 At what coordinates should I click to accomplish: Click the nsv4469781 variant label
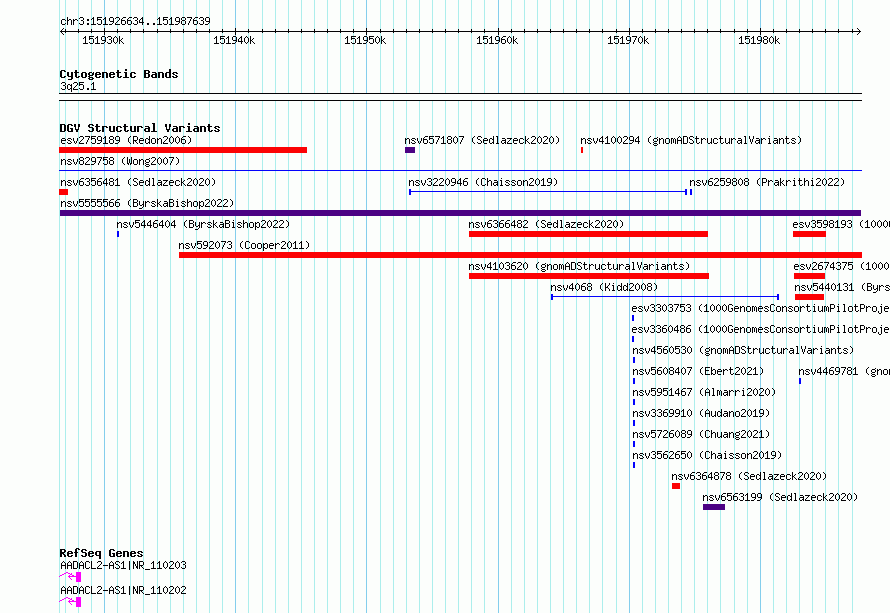843,371
